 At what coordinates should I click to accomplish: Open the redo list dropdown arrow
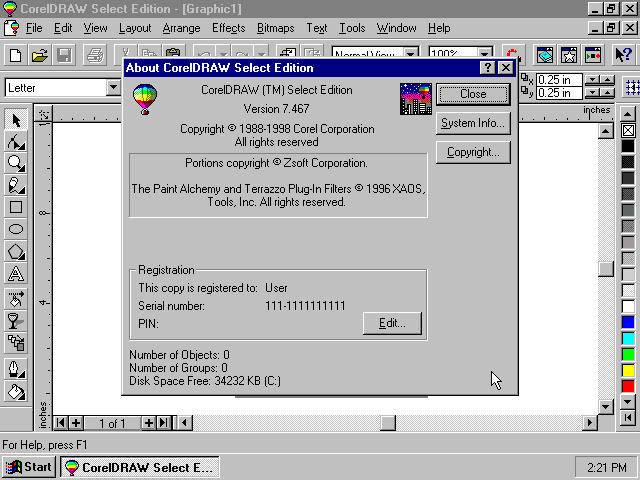pos(261,54)
